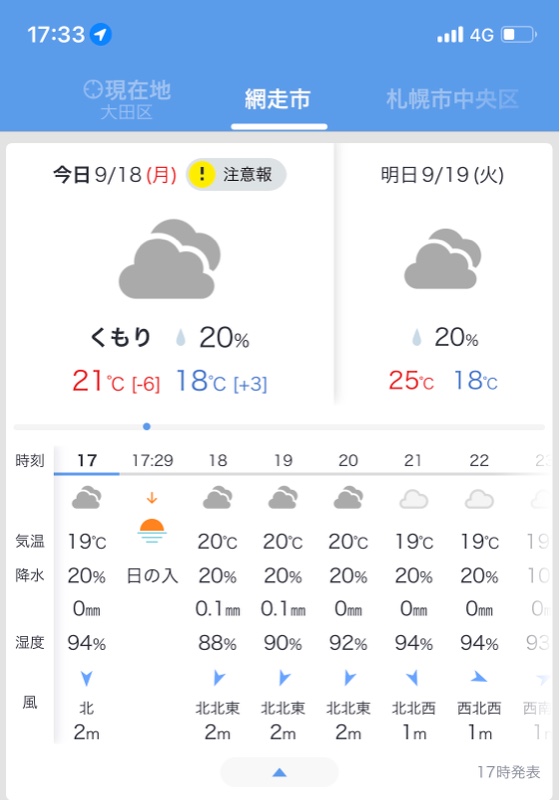Screen dimensions: 560x800
Task: Collapse the hourly panel with the up arrow
Action: [279, 772]
